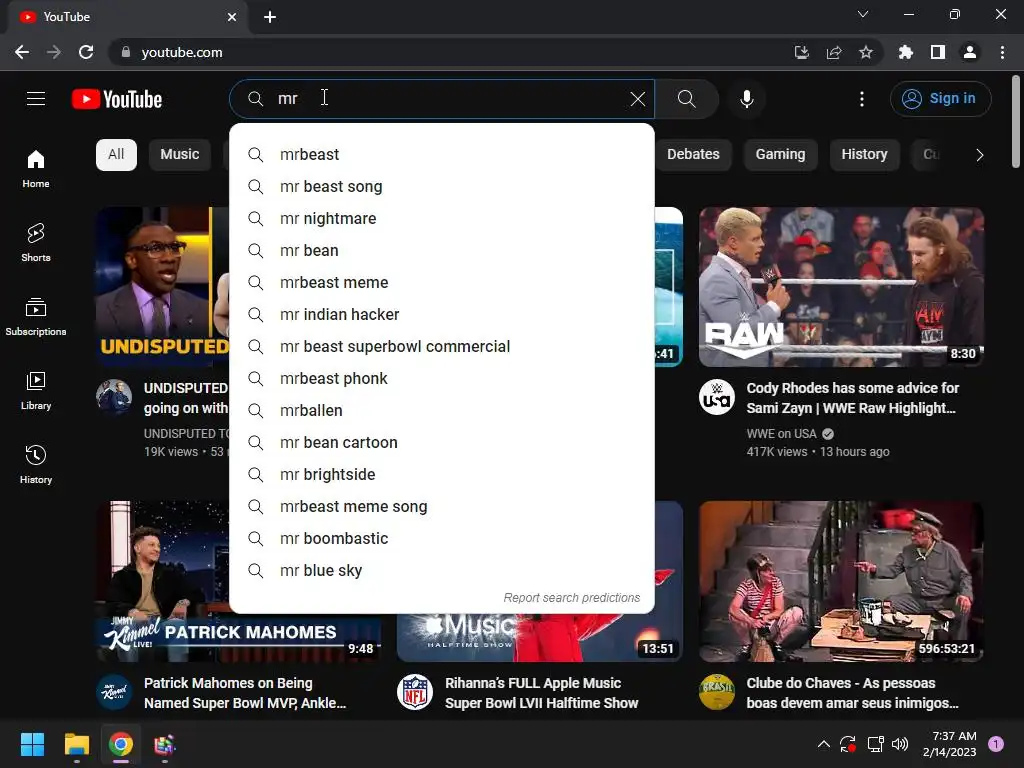Open YouTube settings three-dot menu
The height and width of the screenshot is (768, 1024).
pos(861,99)
